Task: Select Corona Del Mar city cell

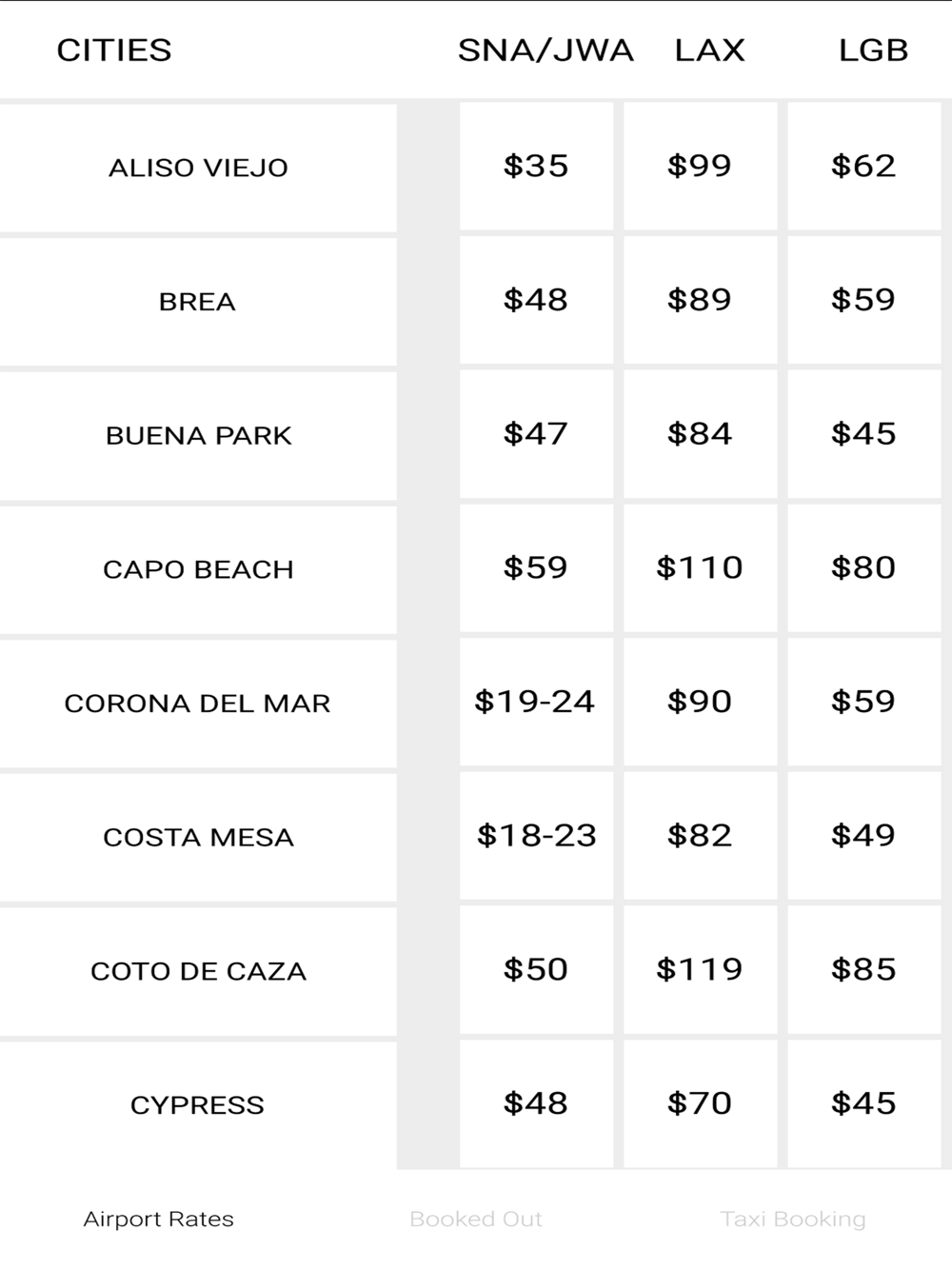Action: (198, 704)
